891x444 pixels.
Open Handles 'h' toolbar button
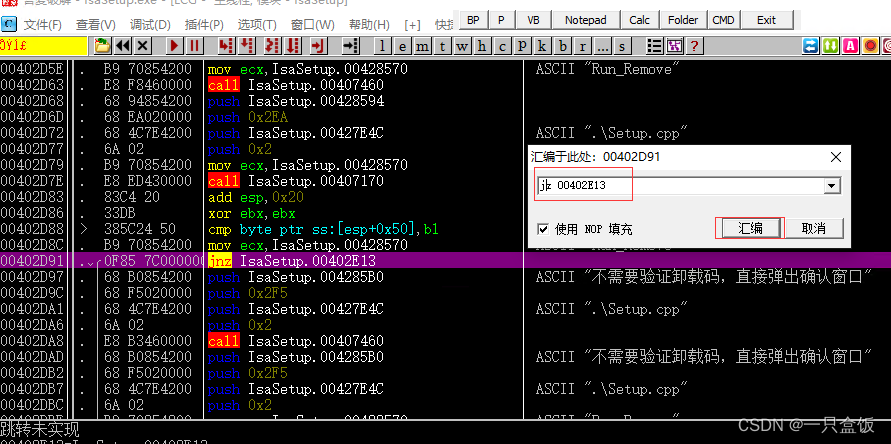click(482, 46)
